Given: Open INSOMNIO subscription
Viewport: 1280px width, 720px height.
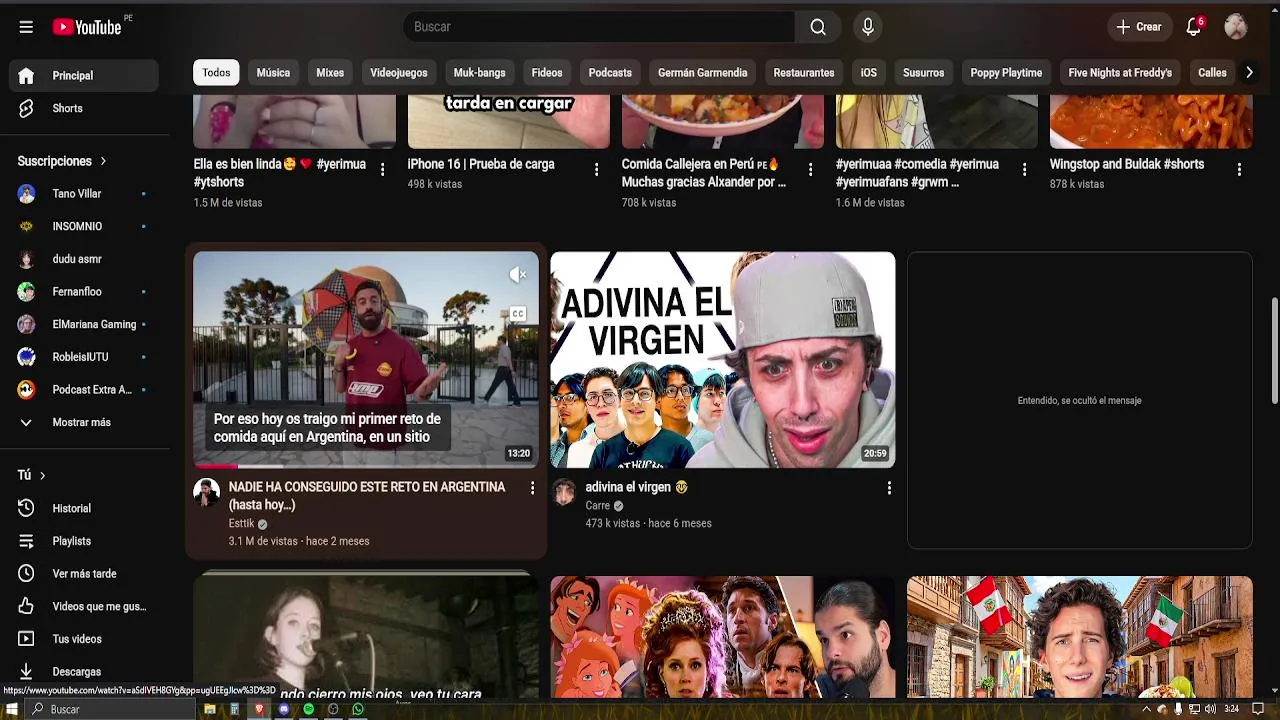Looking at the screenshot, I should point(84,226).
